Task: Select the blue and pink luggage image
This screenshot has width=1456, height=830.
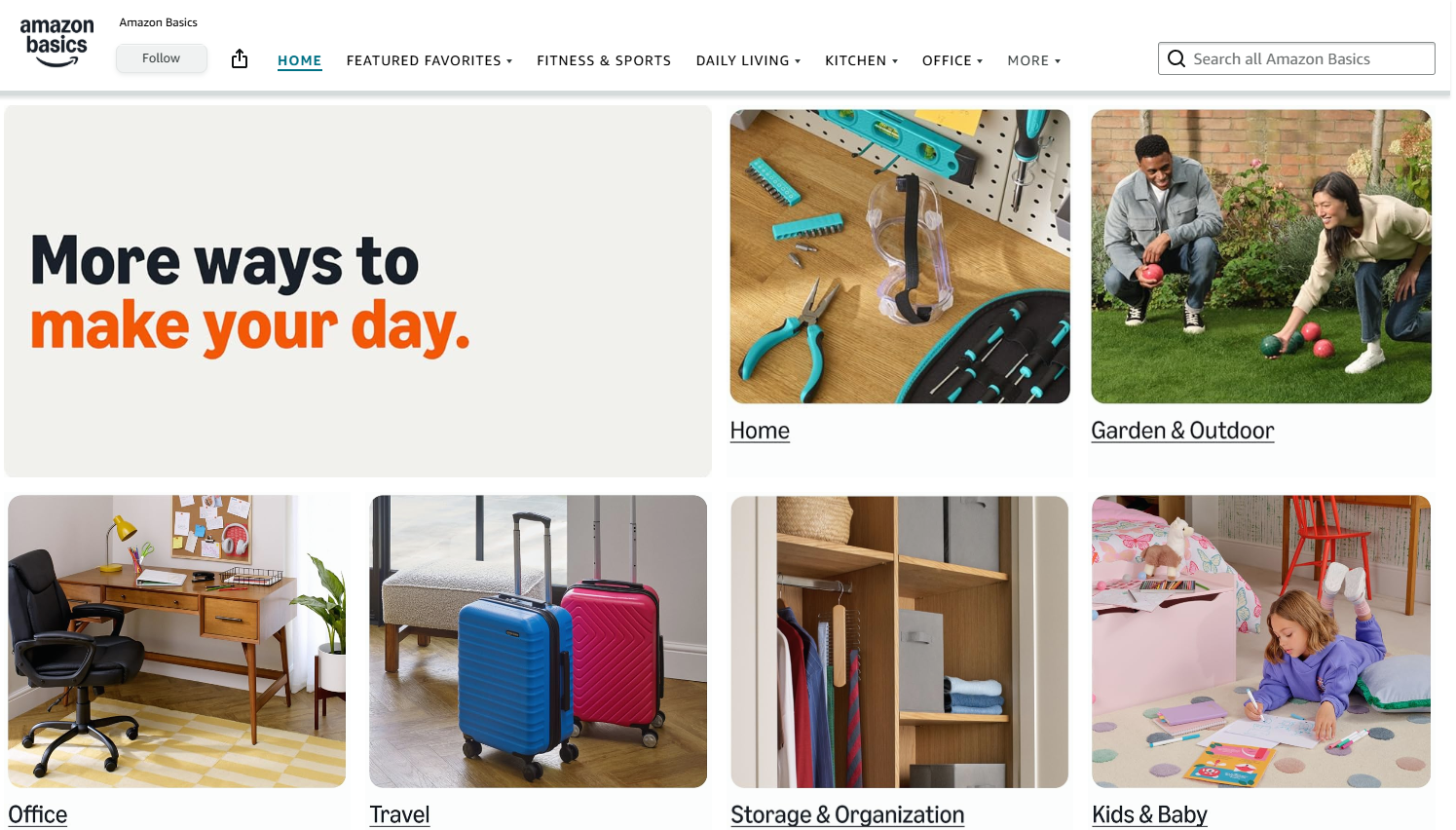Action: click(x=538, y=641)
